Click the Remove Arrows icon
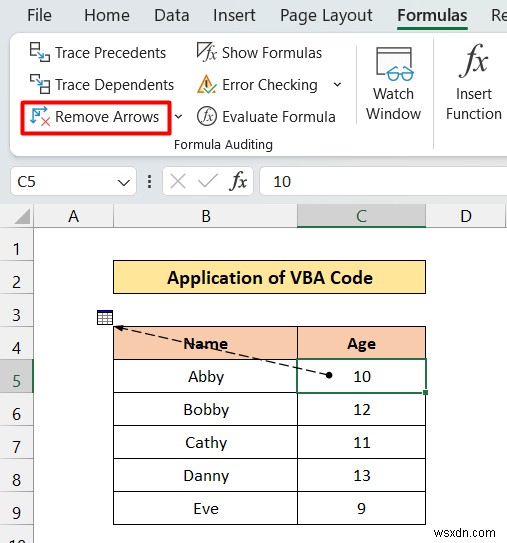This screenshot has width=507, height=543. (x=40, y=116)
